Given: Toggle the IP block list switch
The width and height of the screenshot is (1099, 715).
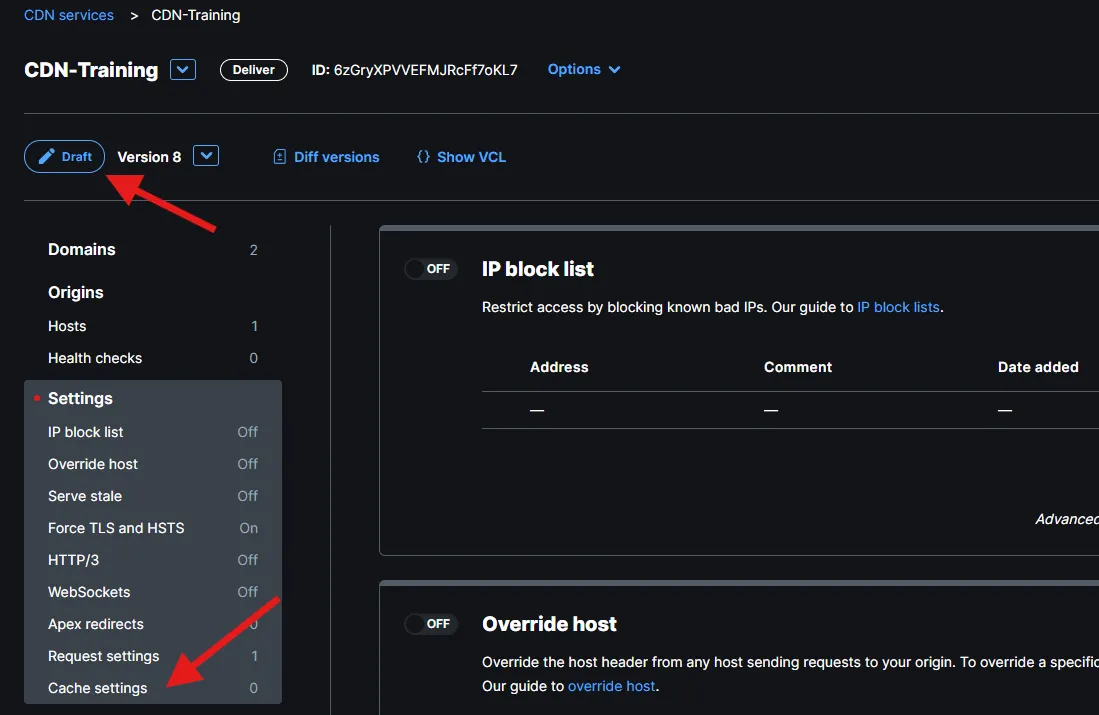Looking at the screenshot, I should (430, 269).
